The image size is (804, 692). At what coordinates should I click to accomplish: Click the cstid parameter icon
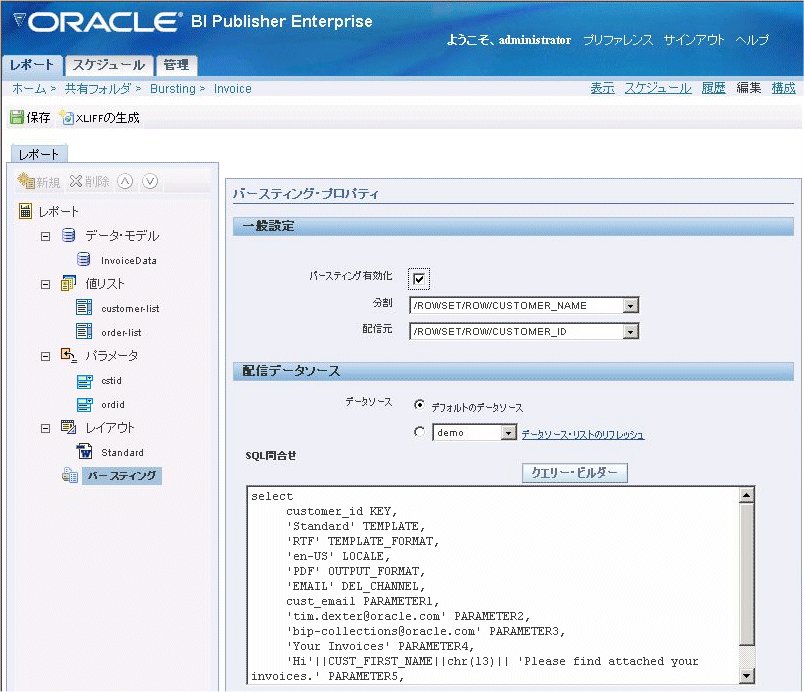[x=85, y=381]
